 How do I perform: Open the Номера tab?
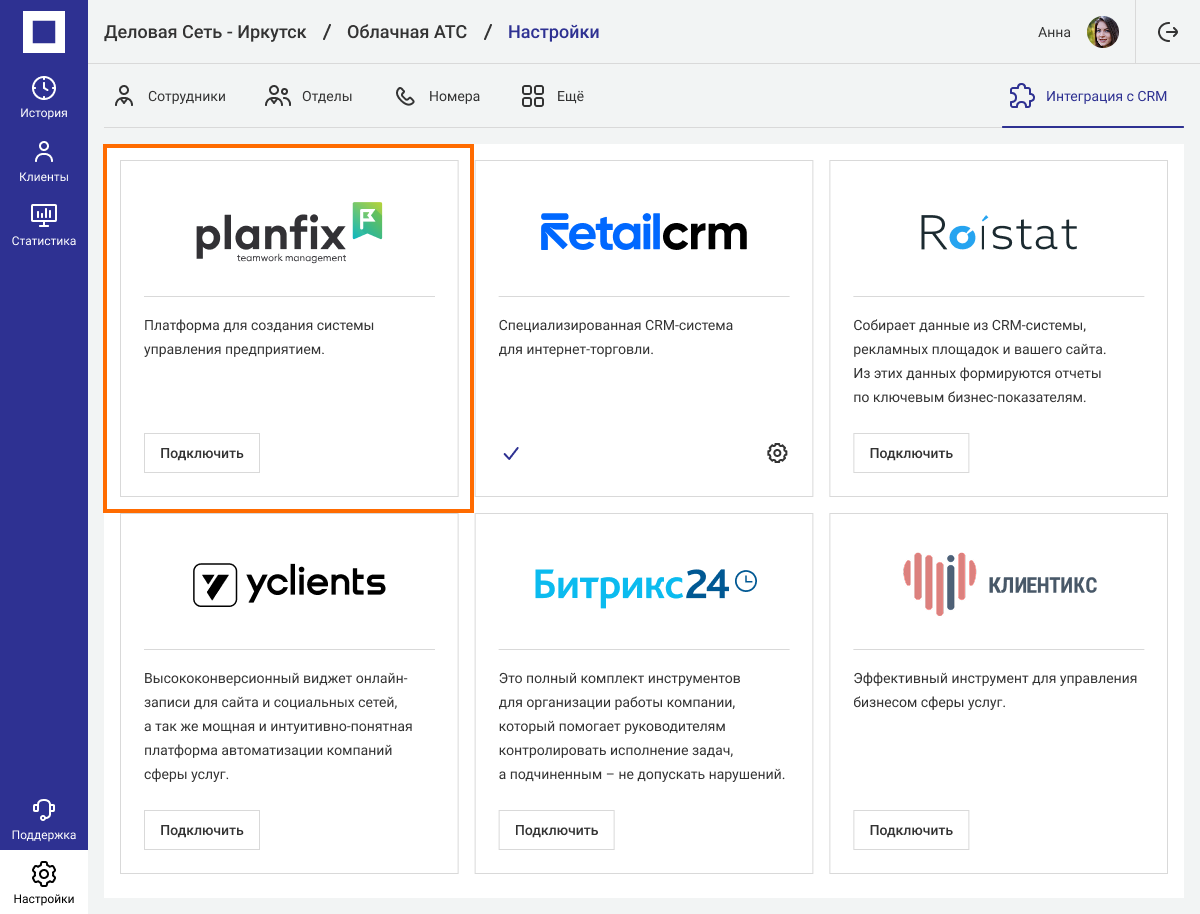pos(438,97)
